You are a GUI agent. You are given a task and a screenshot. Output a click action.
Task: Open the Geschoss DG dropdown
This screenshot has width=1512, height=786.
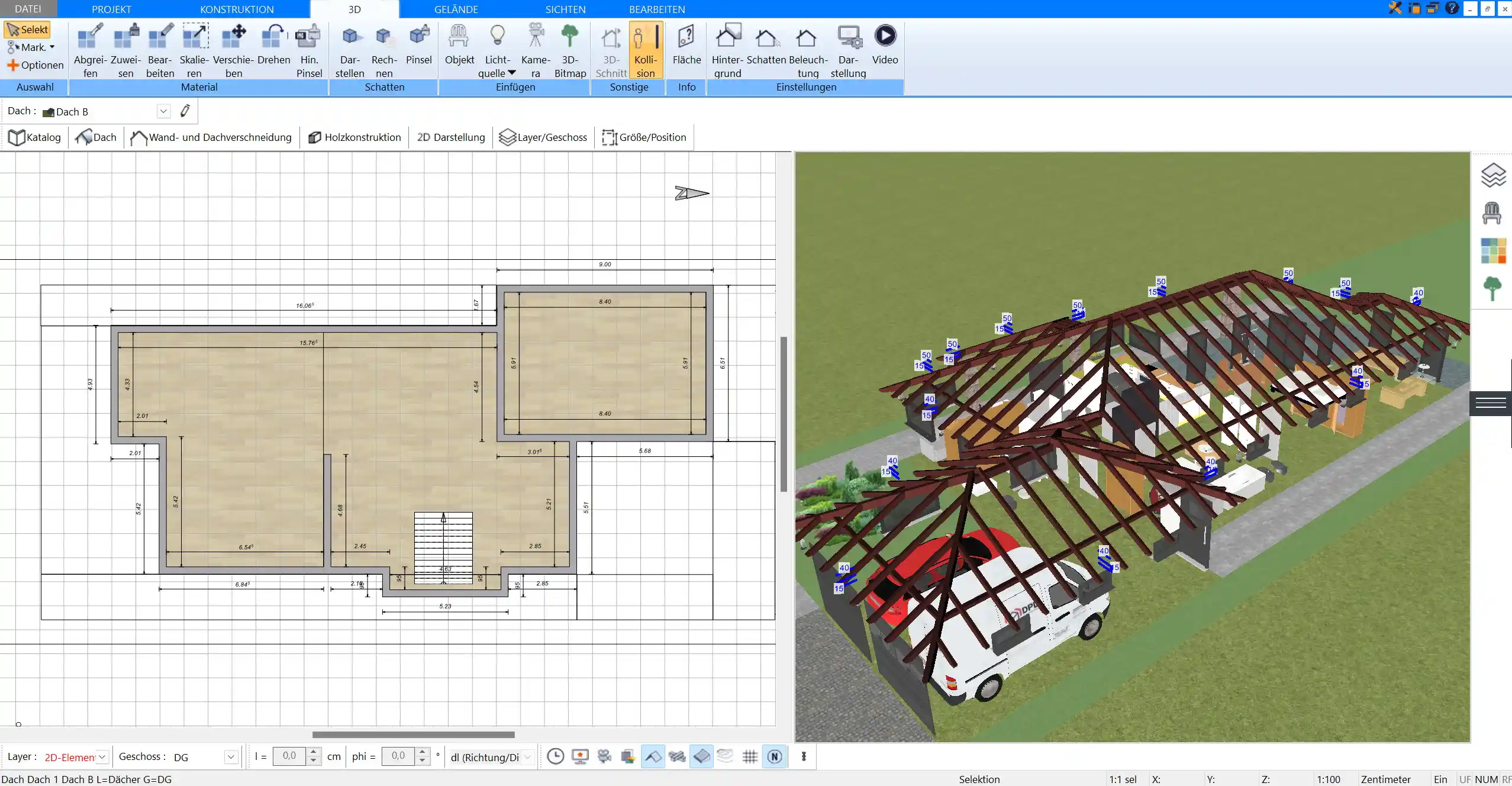(x=231, y=757)
